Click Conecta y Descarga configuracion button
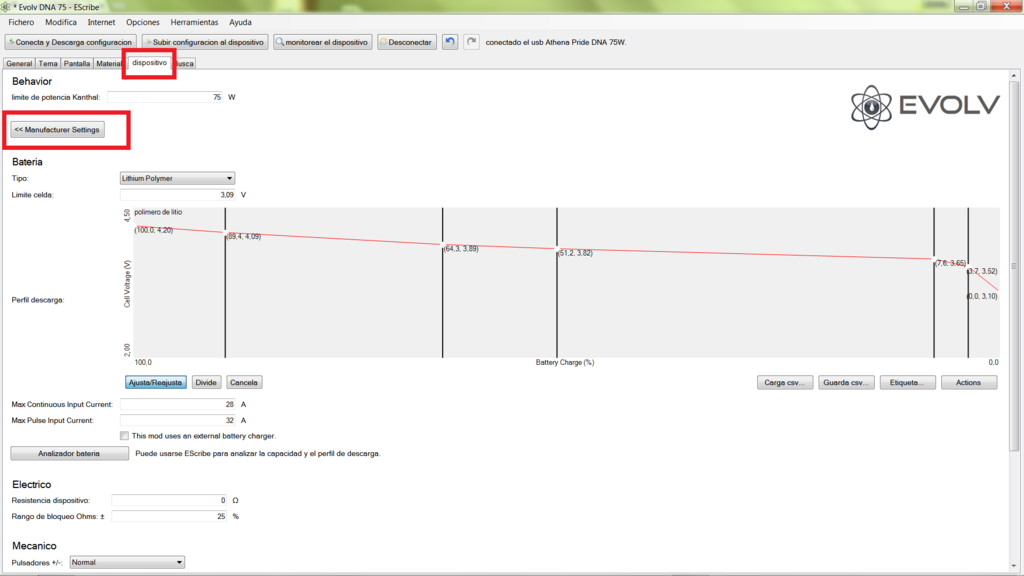The width and height of the screenshot is (1024, 576). 71,42
